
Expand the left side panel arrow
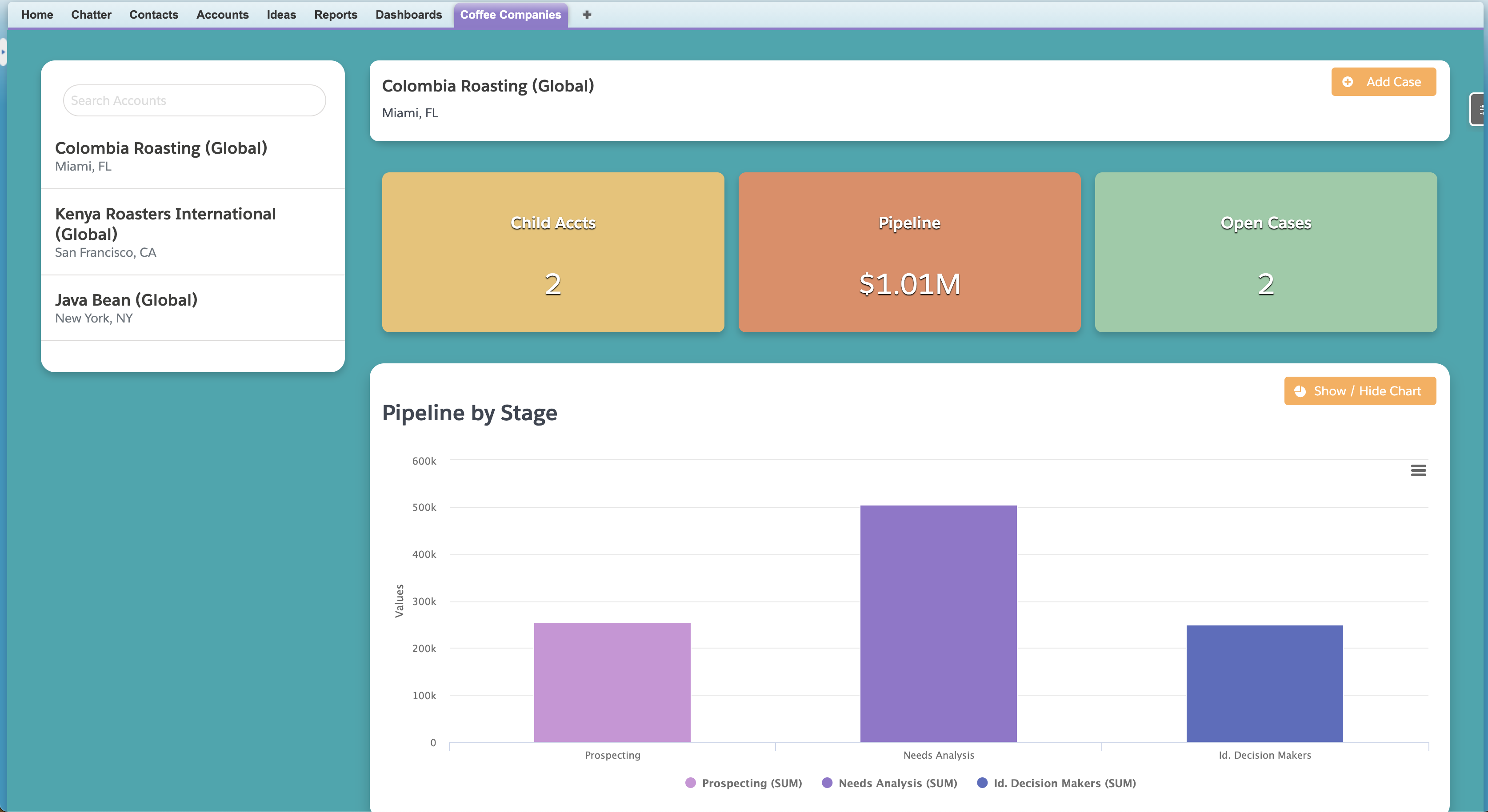[x=4, y=52]
